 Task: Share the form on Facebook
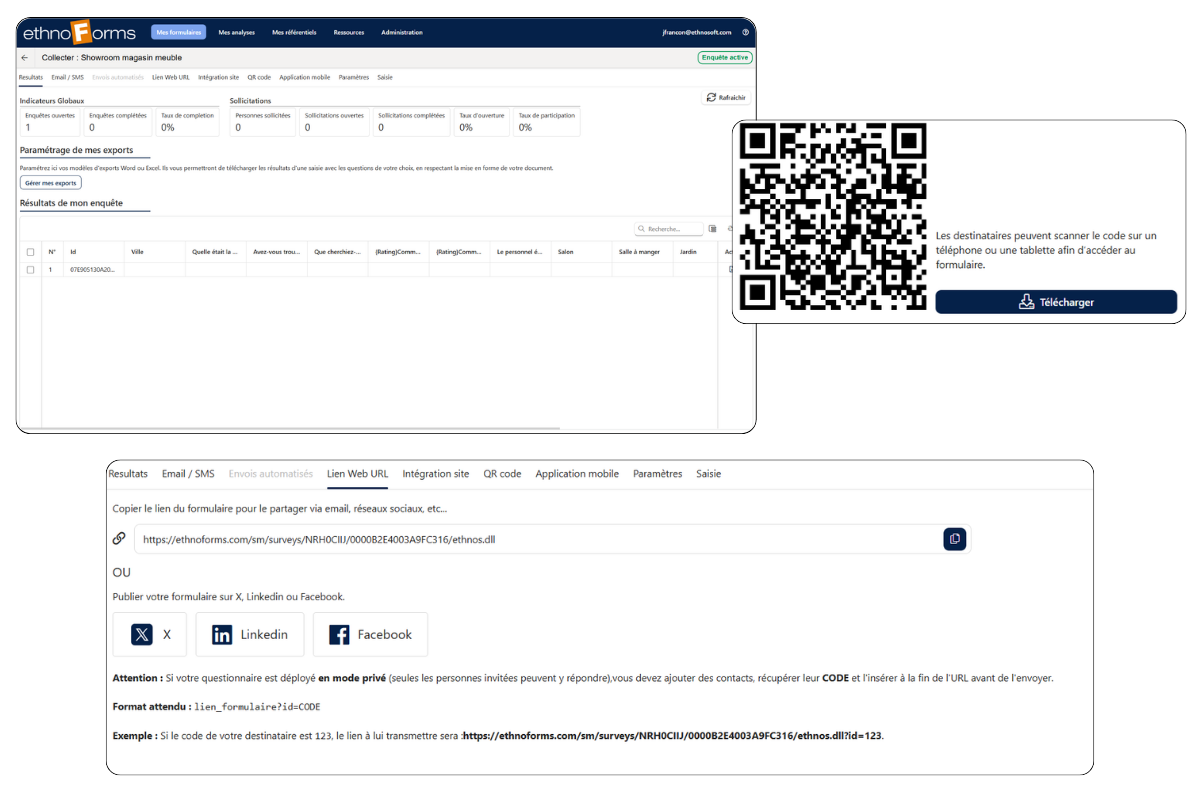370,634
